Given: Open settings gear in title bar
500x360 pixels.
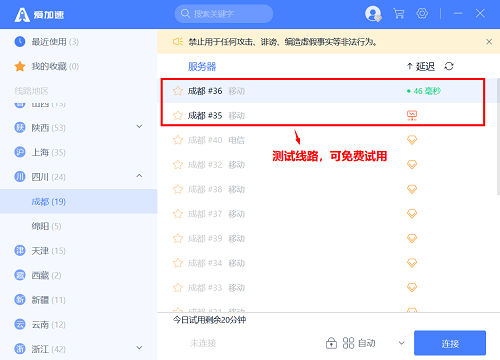Looking at the screenshot, I should pos(422,14).
